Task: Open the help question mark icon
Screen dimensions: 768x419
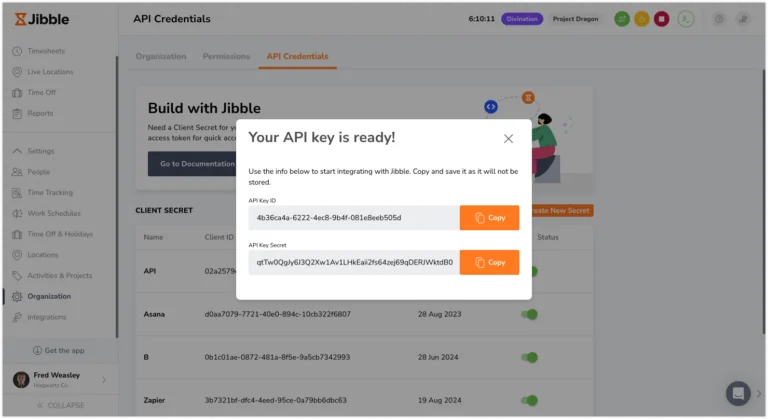Action: tap(719, 18)
